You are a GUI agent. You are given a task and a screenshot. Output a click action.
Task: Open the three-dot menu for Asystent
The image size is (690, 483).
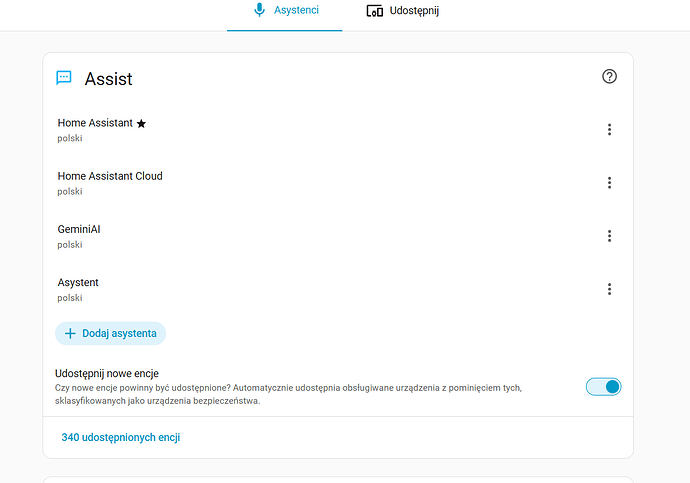coord(609,289)
